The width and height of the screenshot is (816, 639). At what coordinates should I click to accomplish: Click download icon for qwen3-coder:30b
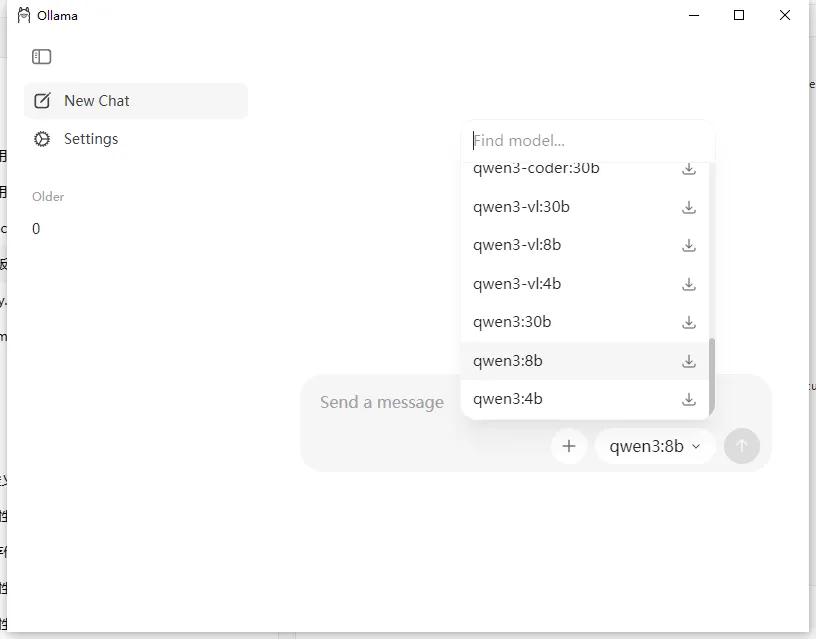(x=688, y=169)
